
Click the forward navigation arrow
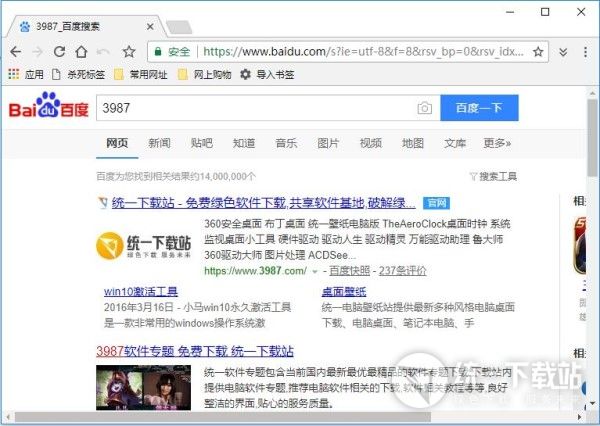point(38,52)
